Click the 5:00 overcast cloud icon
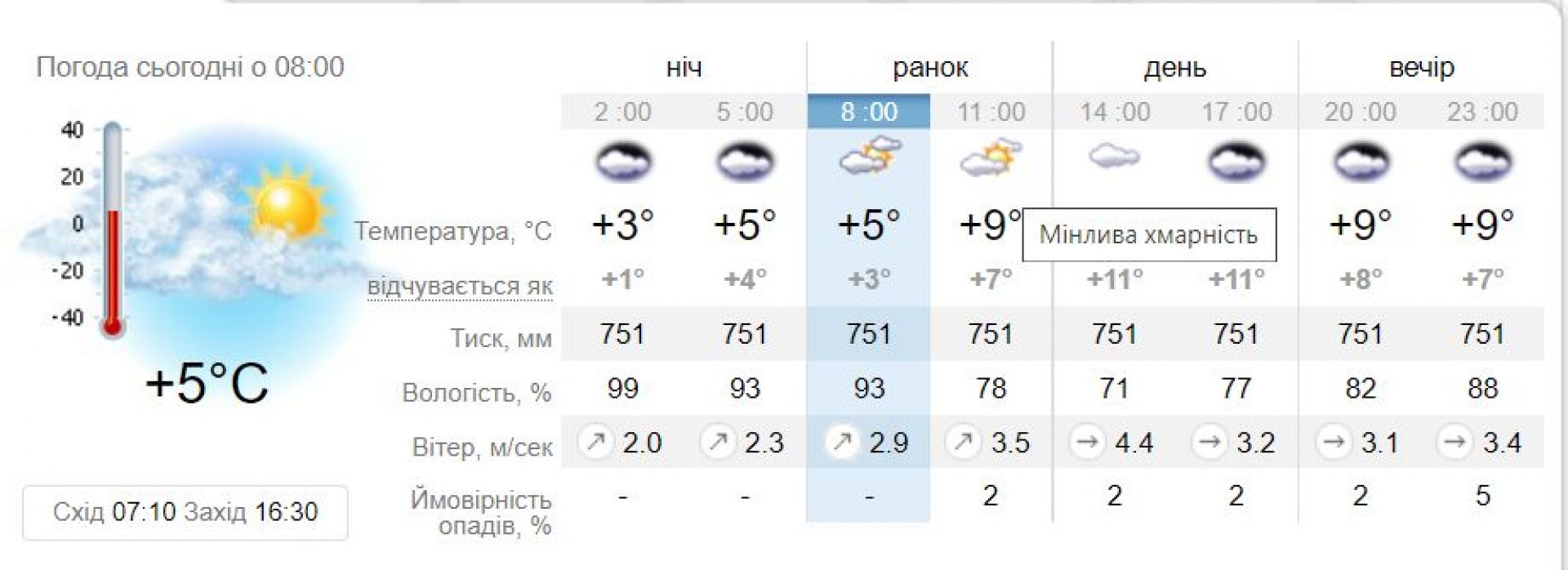Image resolution: width=1568 pixels, height=570 pixels. [745, 160]
